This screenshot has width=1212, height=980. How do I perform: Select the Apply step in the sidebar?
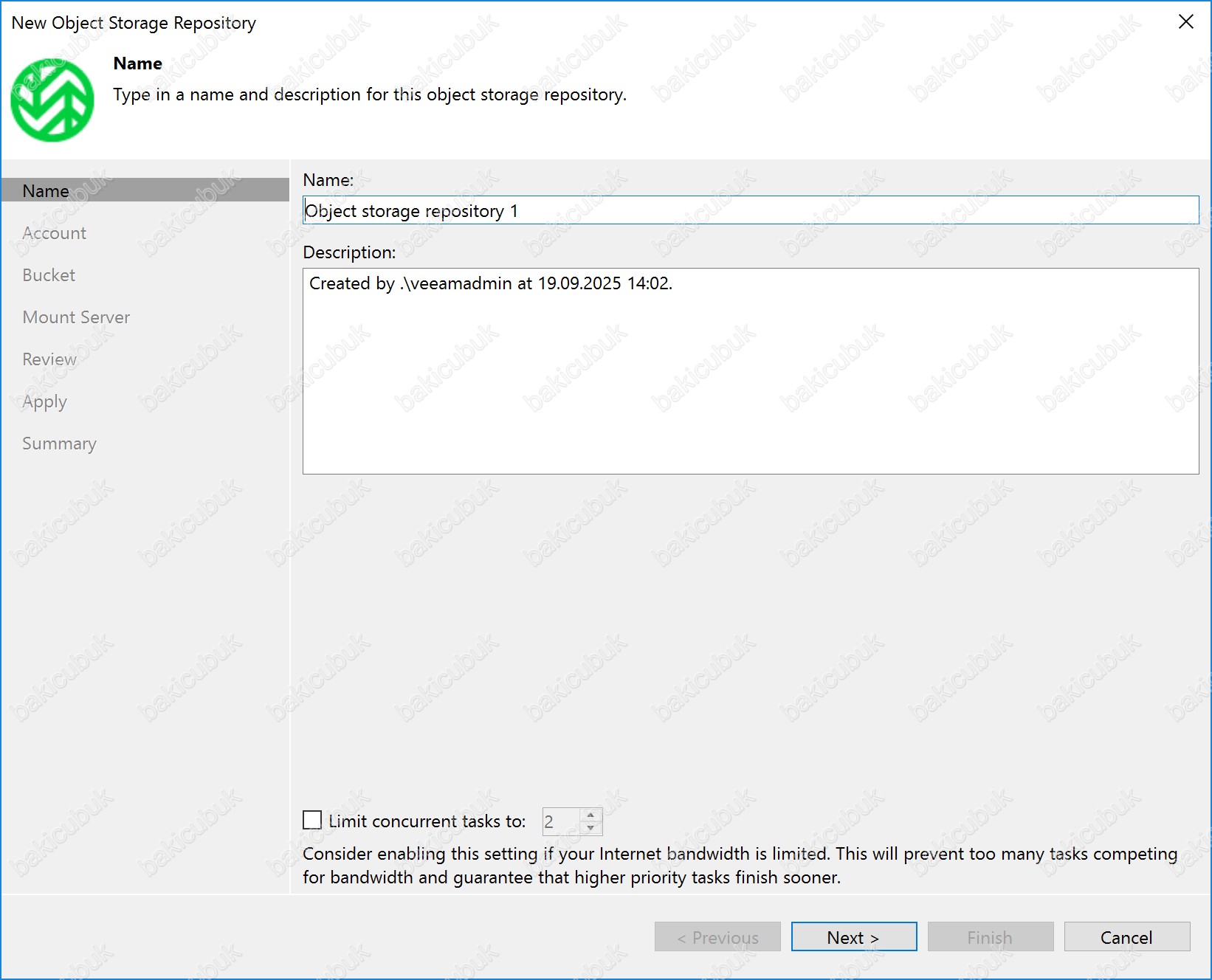click(44, 401)
